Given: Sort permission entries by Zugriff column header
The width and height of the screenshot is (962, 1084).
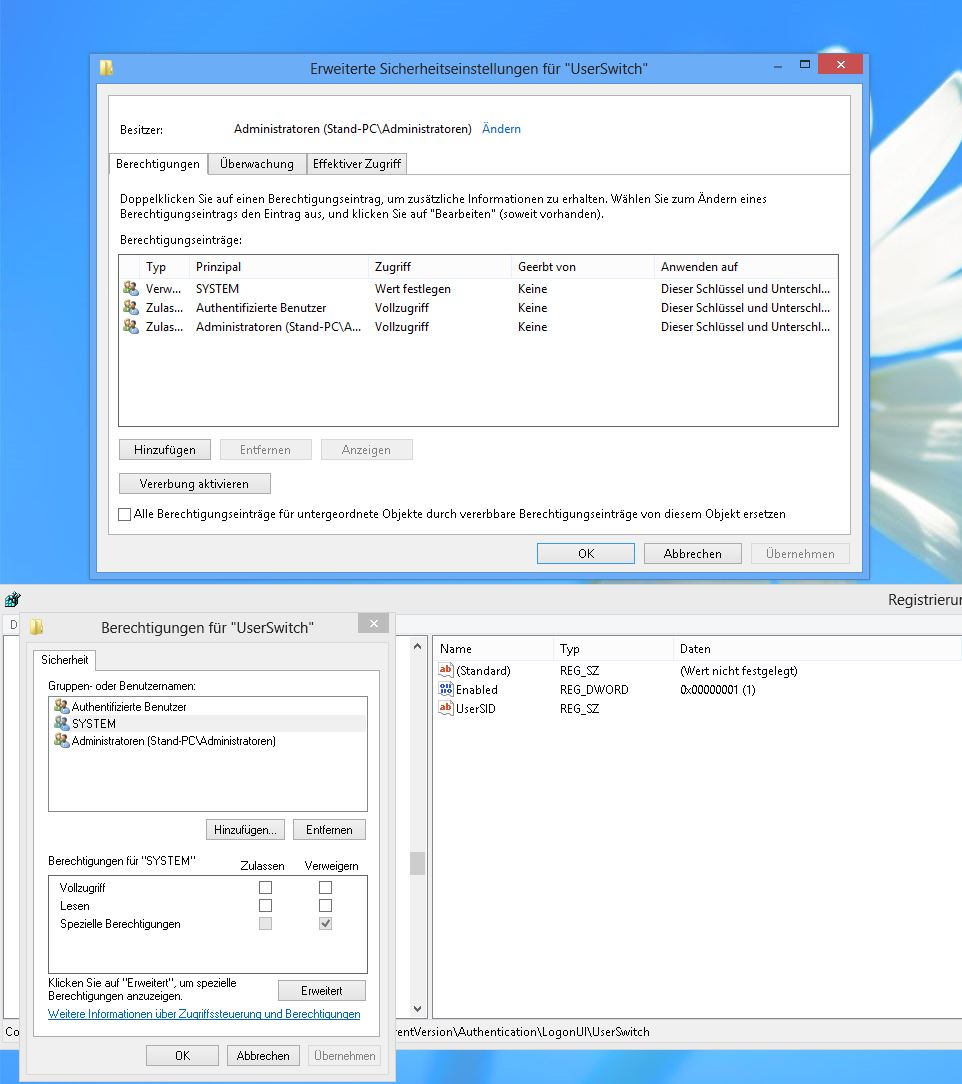Looking at the screenshot, I should click(440, 267).
